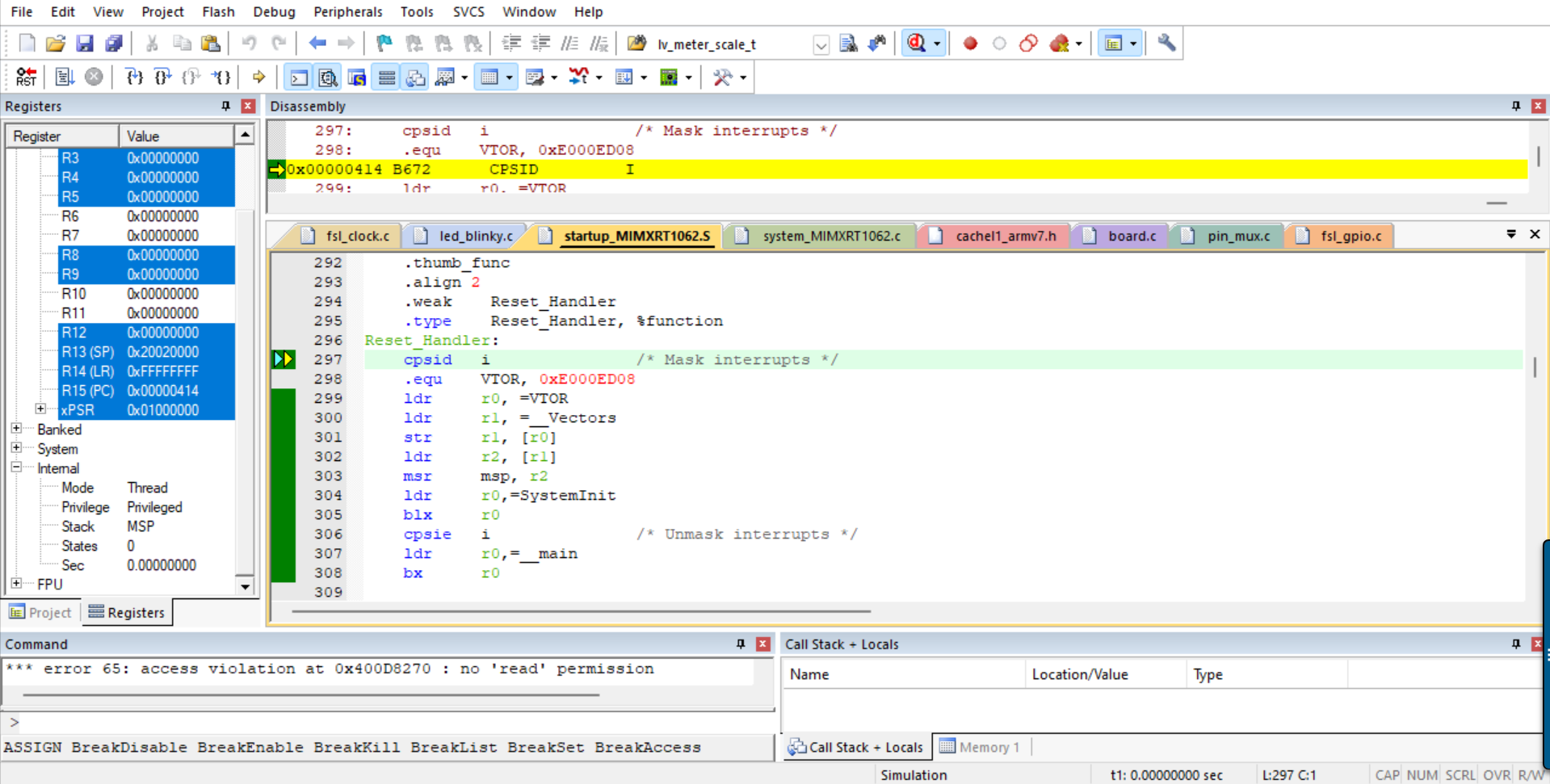This screenshot has height=784, width=1550.
Task: Collapse the Internal registers tree node
Action: pos(16,467)
